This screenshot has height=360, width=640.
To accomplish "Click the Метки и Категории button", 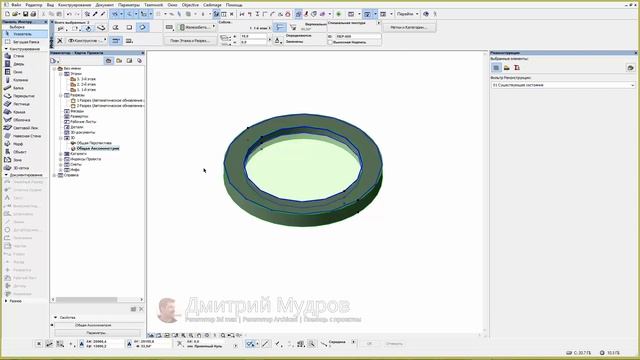I will [x=409, y=27].
